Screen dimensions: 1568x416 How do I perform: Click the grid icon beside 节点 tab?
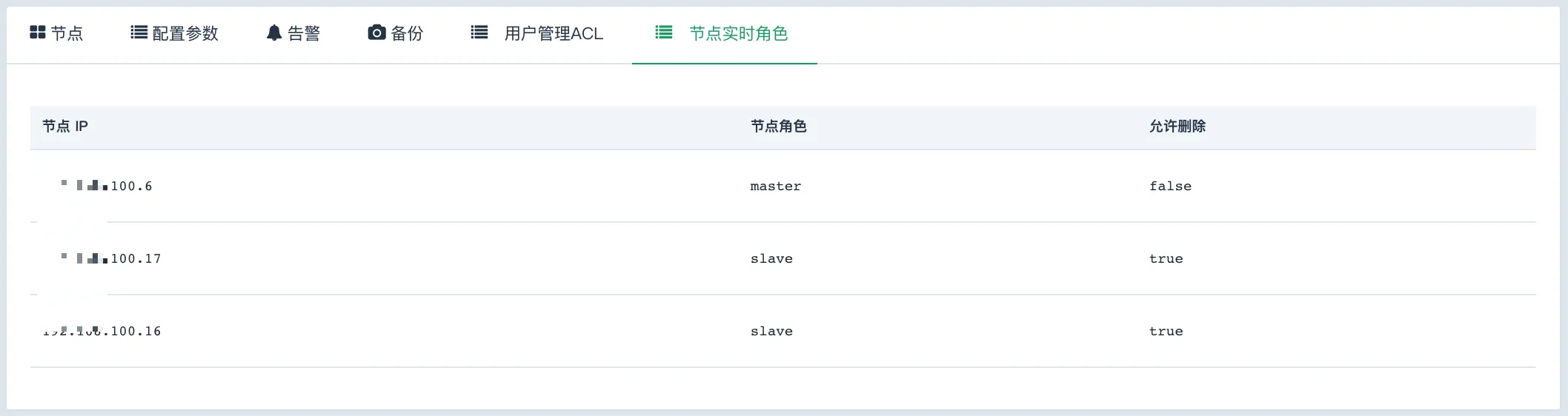pyautogui.click(x=37, y=33)
